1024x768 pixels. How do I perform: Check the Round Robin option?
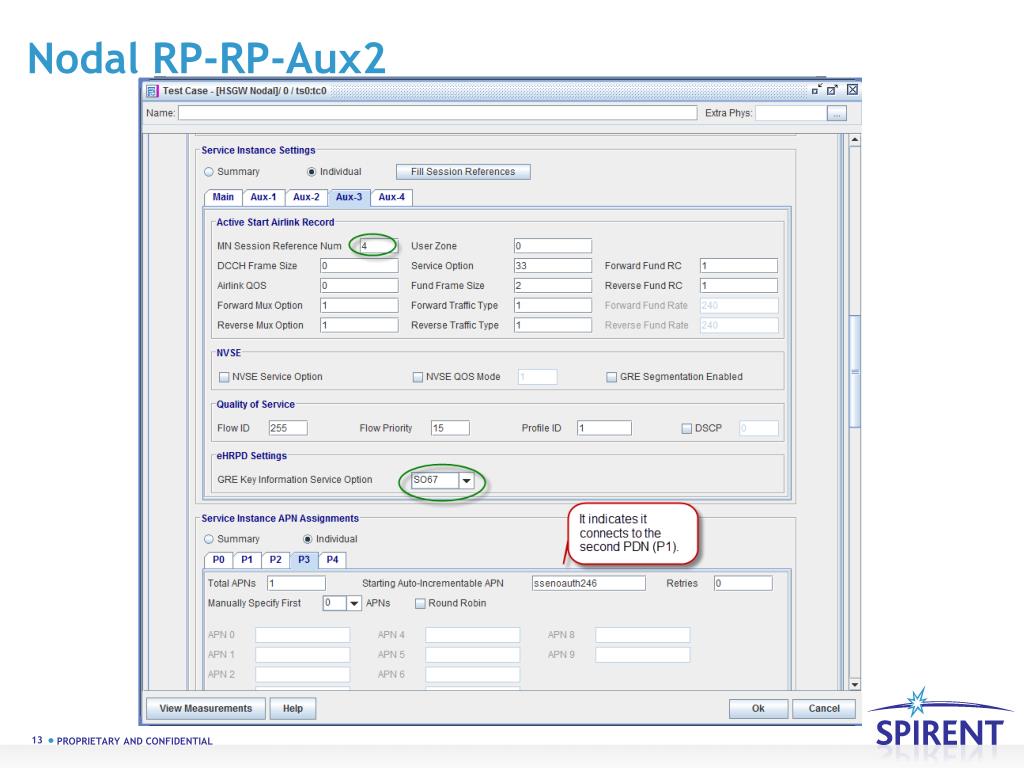coord(421,603)
